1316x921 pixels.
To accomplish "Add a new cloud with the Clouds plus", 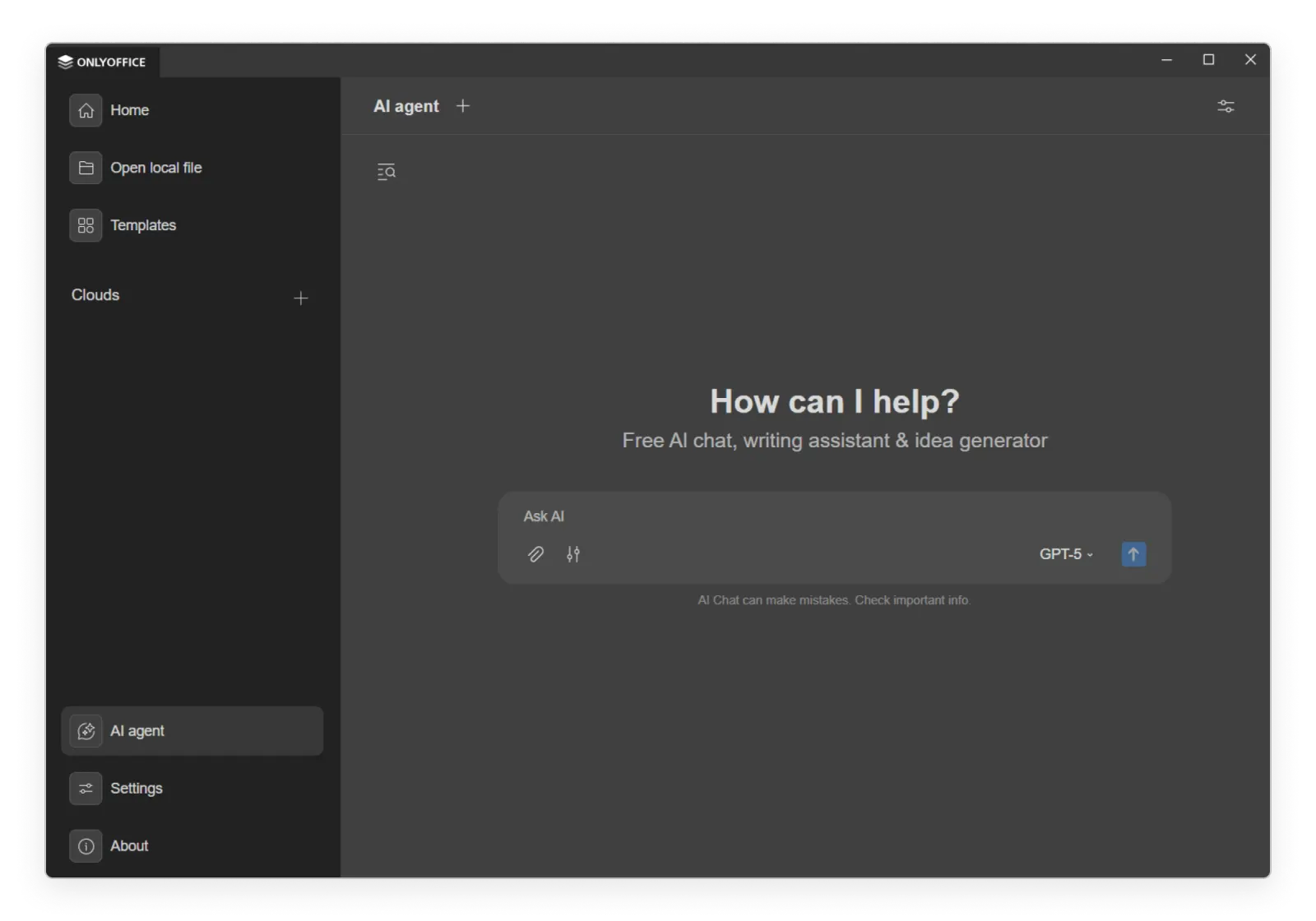I will point(301,298).
